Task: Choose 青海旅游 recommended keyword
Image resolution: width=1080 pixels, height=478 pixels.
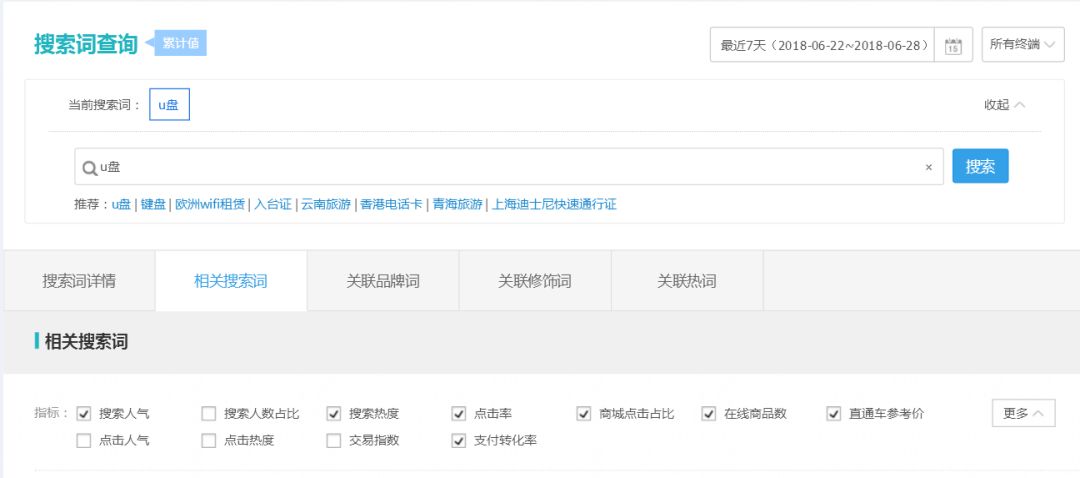Action: (x=457, y=205)
